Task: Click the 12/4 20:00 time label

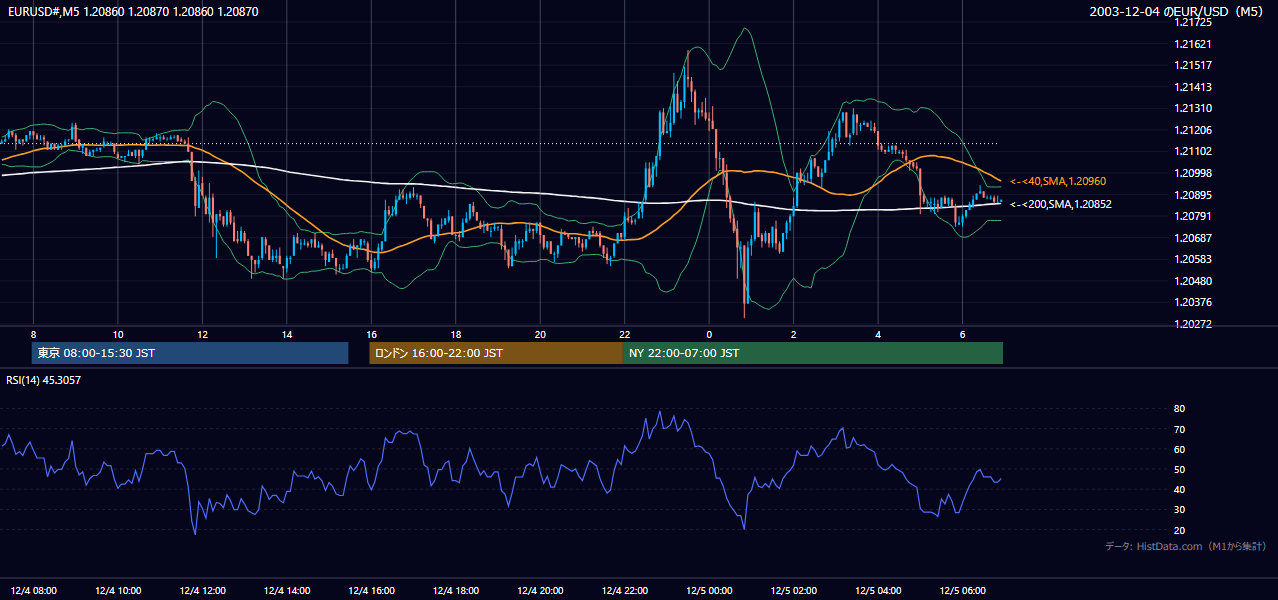Action: (x=541, y=591)
